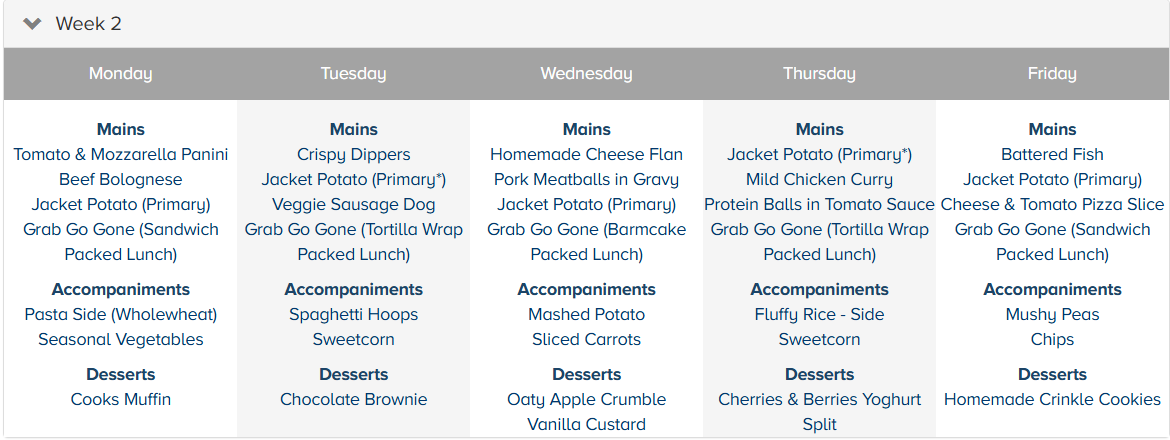The width and height of the screenshot is (1170, 440).
Task: Select the Wednesday column header
Action: point(586,74)
